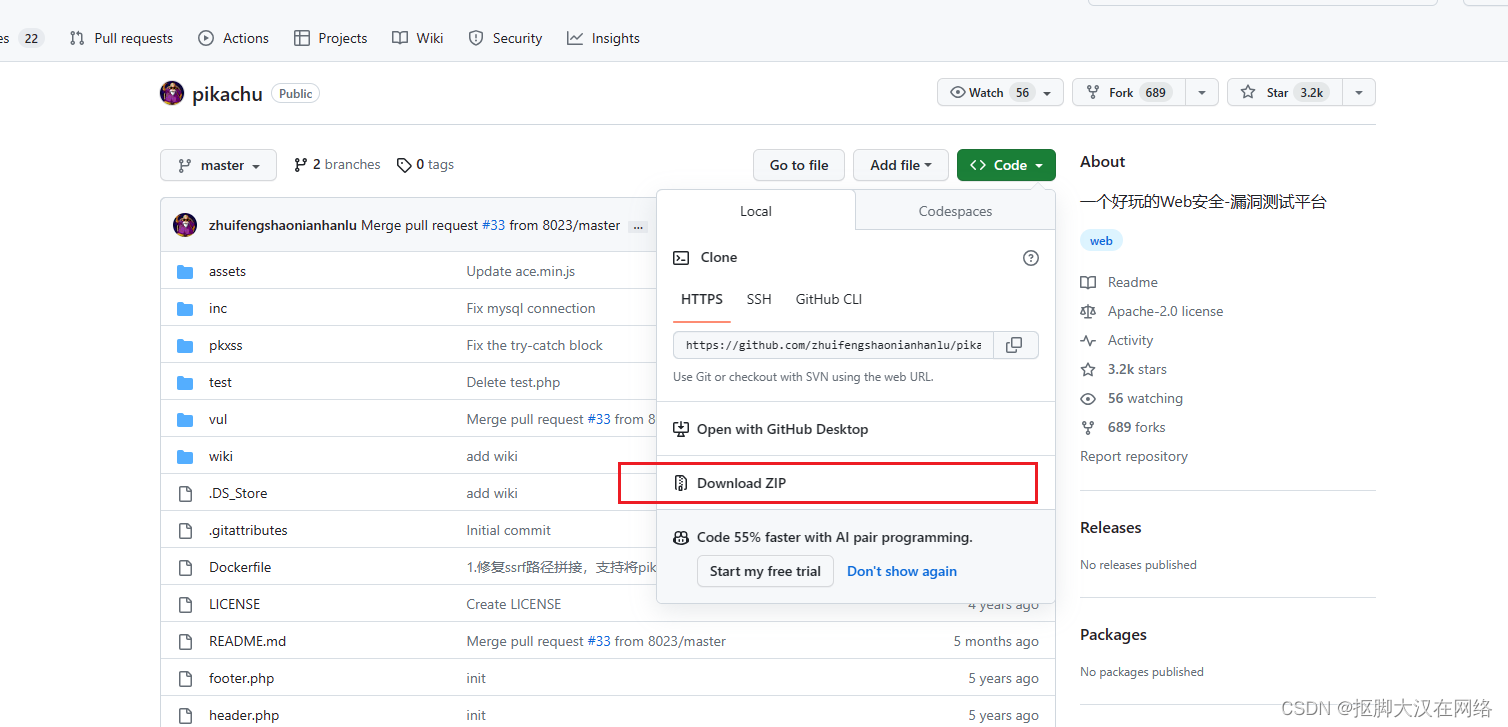Image resolution: width=1508 pixels, height=727 pixels.
Task: Open the 3.2k stars link
Action: [1124, 369]
